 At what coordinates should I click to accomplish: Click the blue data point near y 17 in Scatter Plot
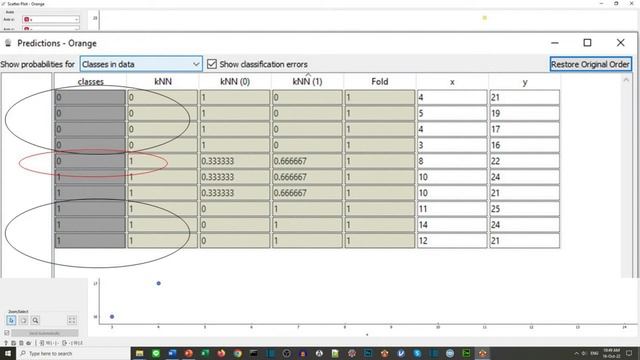tap(158, 283)
